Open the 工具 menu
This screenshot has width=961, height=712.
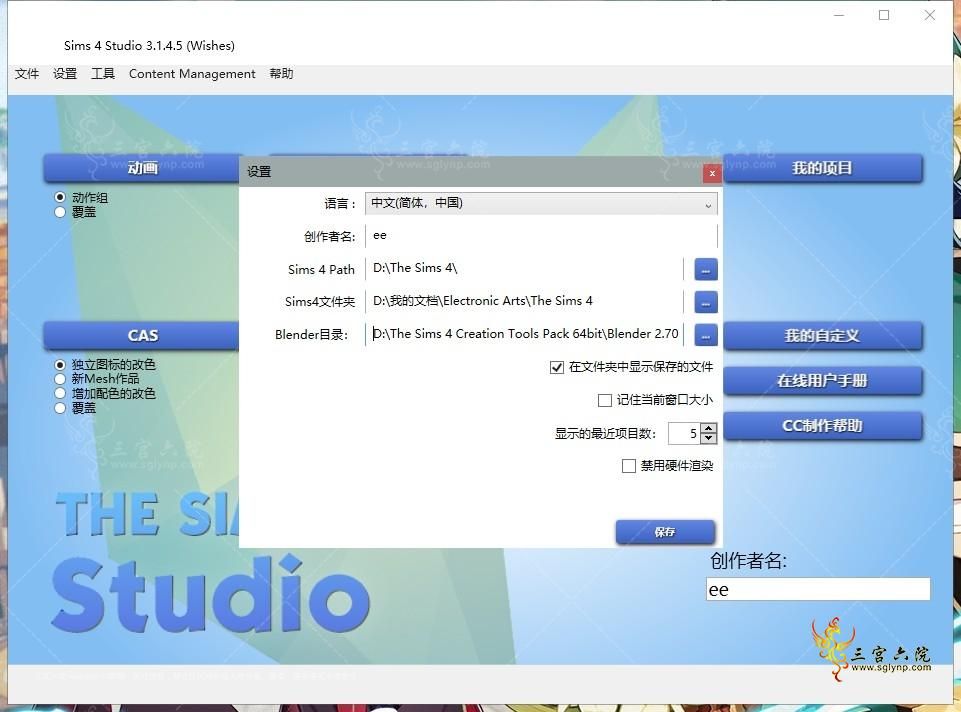[103, 74]
